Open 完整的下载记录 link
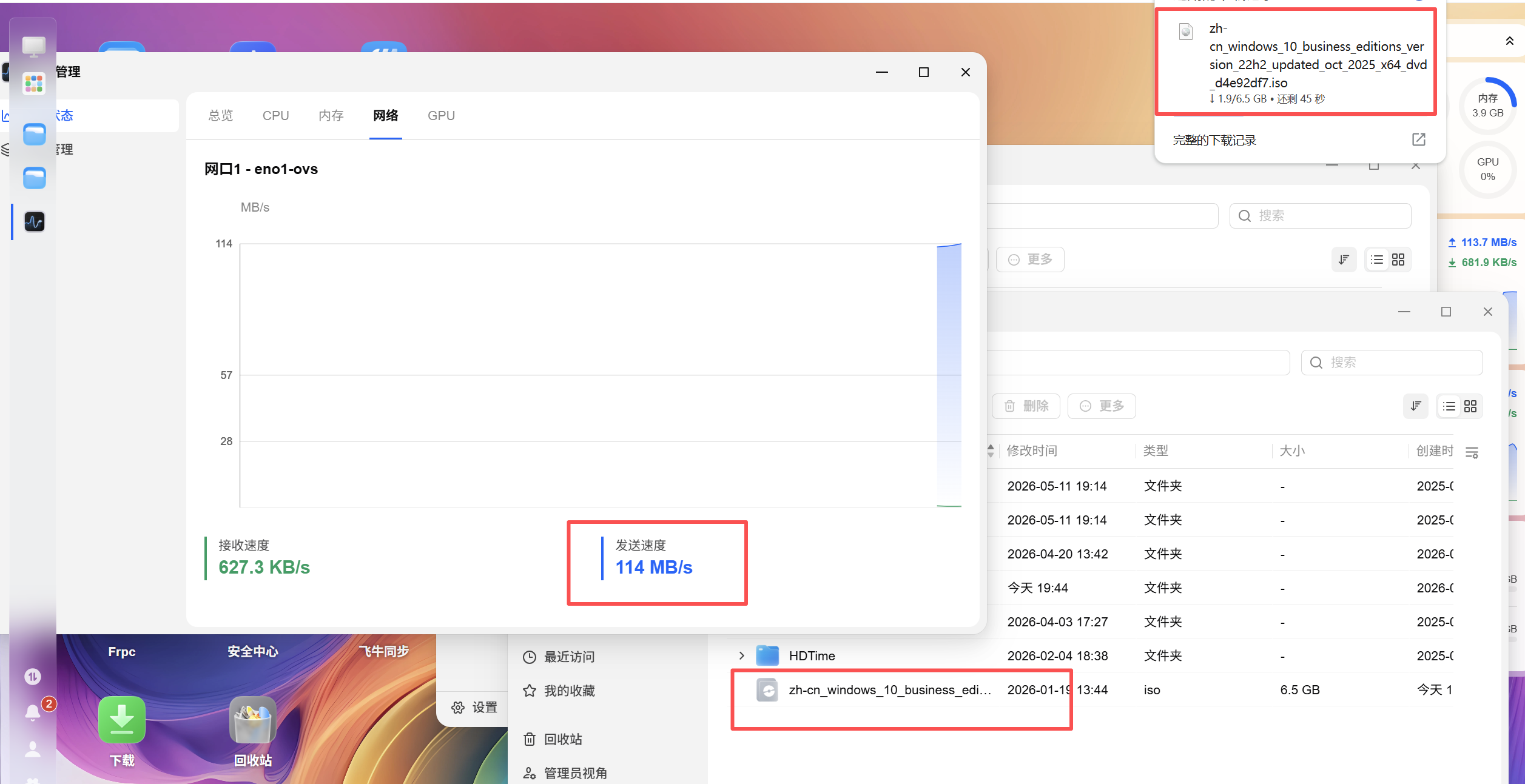Image resolution: width=1525 pixels, height=784 pixels. [x=1214, y=140]
